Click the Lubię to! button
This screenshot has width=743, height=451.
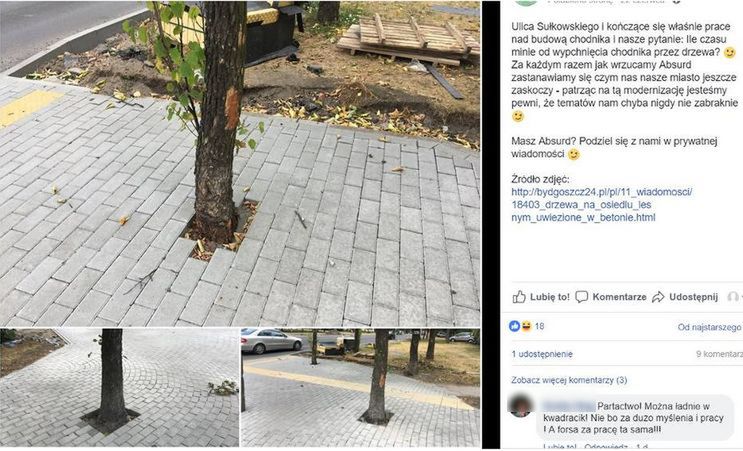[x=541, y=297]
